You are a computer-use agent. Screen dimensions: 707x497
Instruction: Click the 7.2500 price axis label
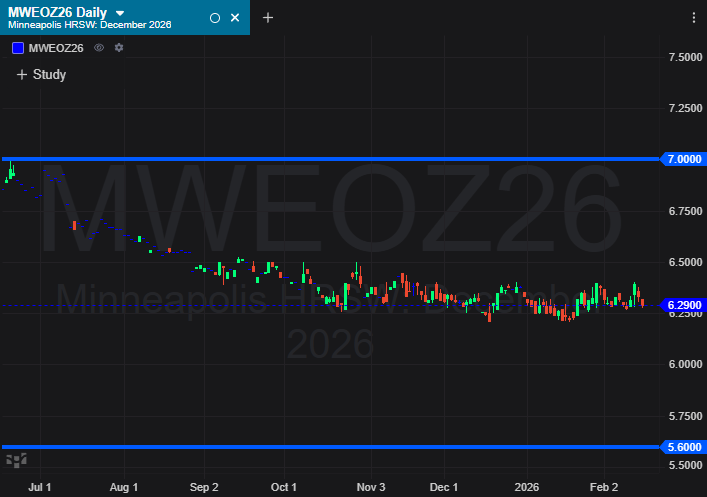coord(685,108)
